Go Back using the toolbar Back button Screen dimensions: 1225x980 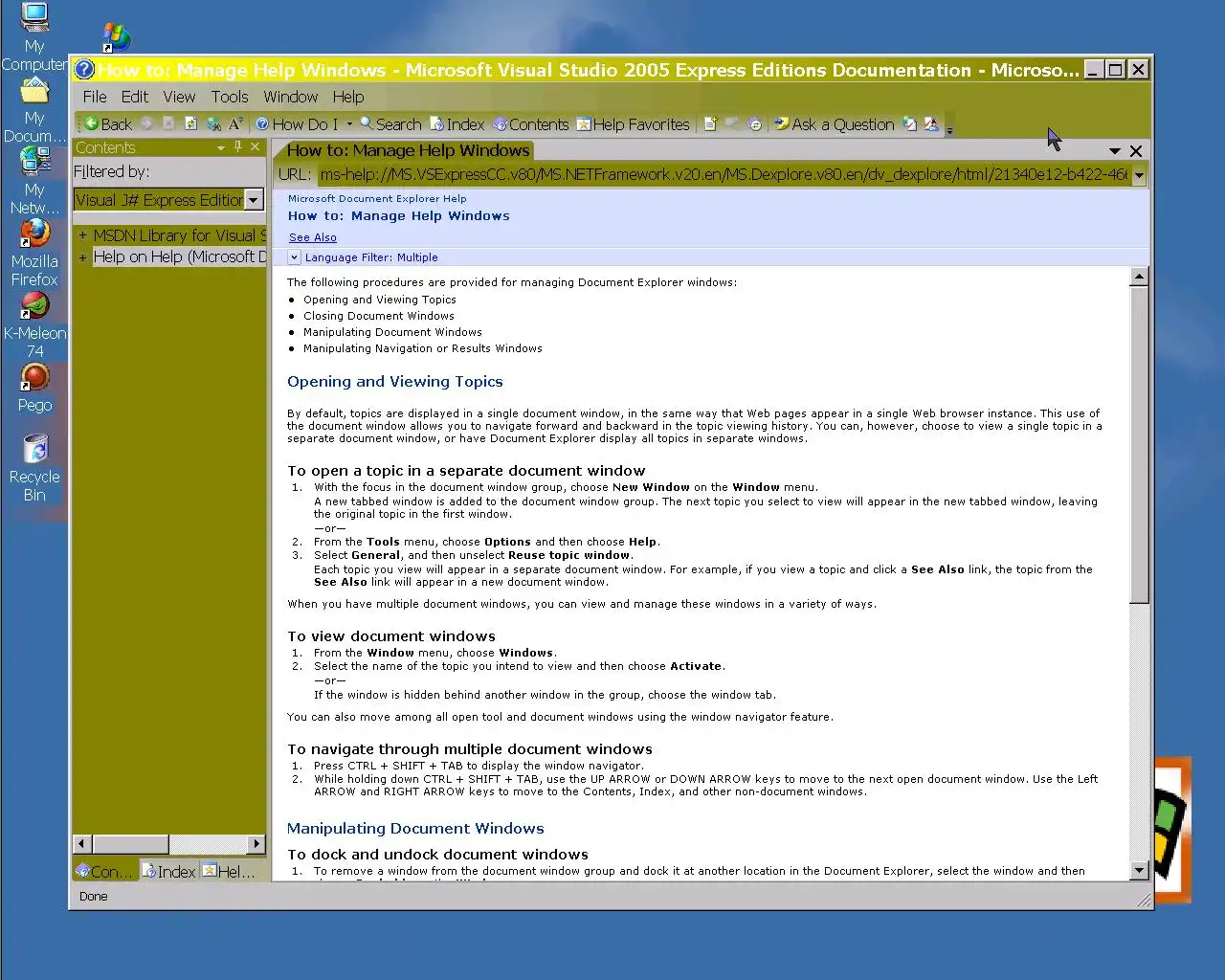pyautogui.click(x=107, y=124)
